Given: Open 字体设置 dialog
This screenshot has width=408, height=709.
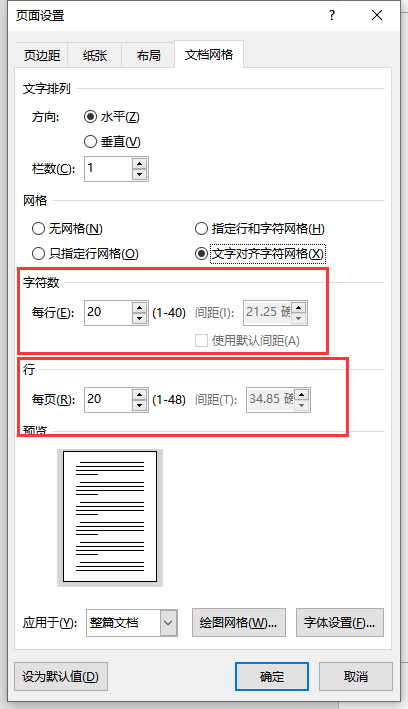Looking at the screenshot, I should [x=340, y=623].
